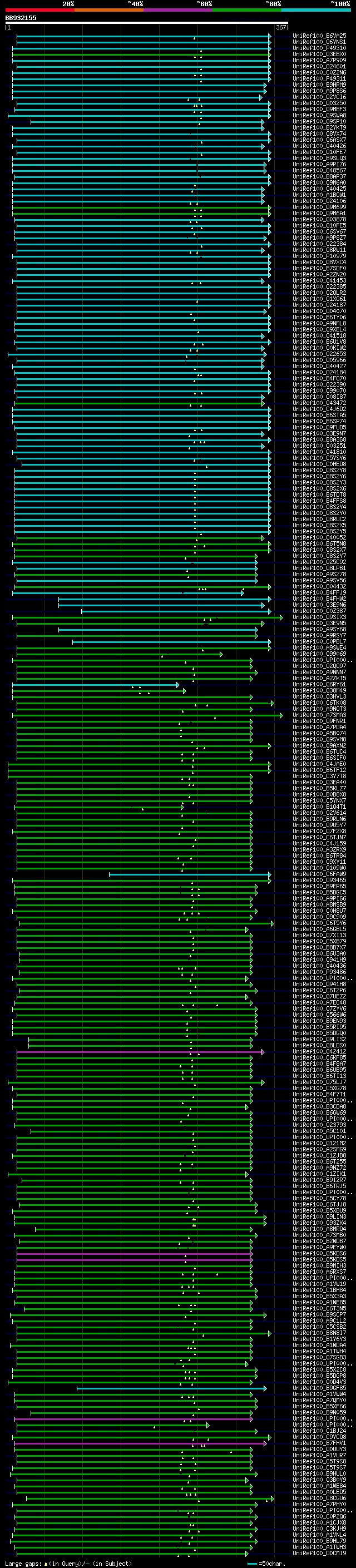
Task: Select the UniRef100_Q9AXN2 label
Action: click(x=319, y=746)
